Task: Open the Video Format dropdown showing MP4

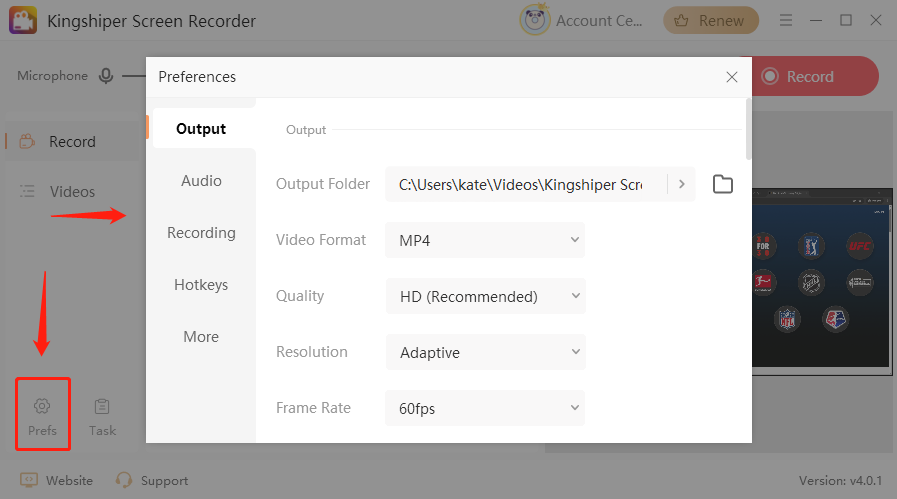Action: pyautogui.click(x=485, y=240)
